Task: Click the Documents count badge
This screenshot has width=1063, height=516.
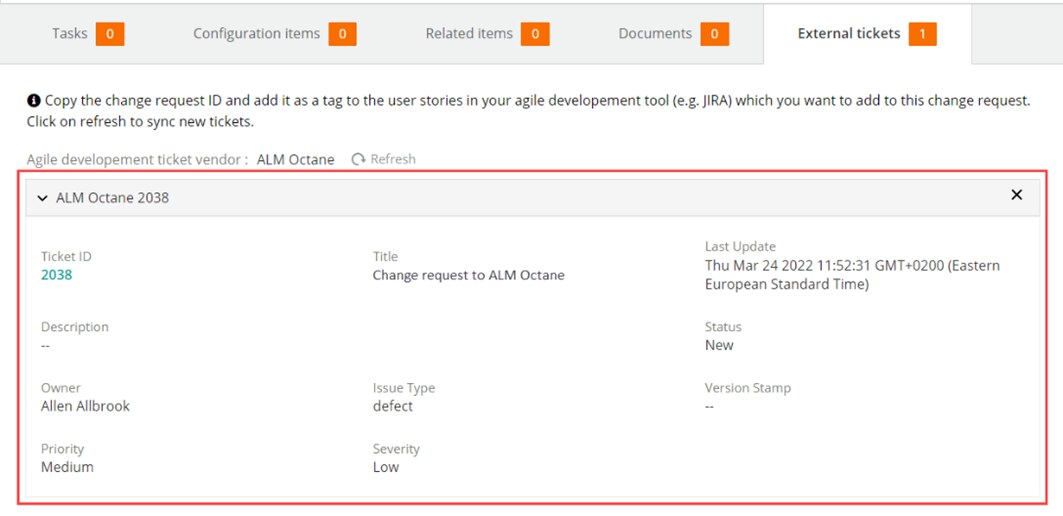Action: coord(714,34)
